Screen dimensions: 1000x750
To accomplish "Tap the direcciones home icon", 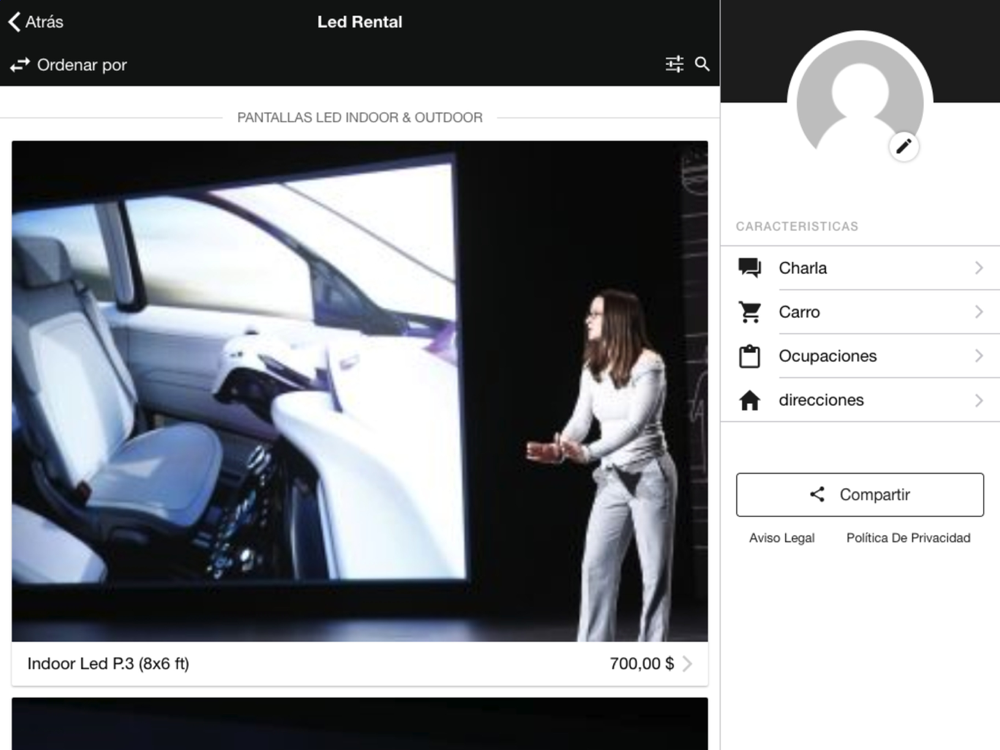I will click(x=749, y=400).
